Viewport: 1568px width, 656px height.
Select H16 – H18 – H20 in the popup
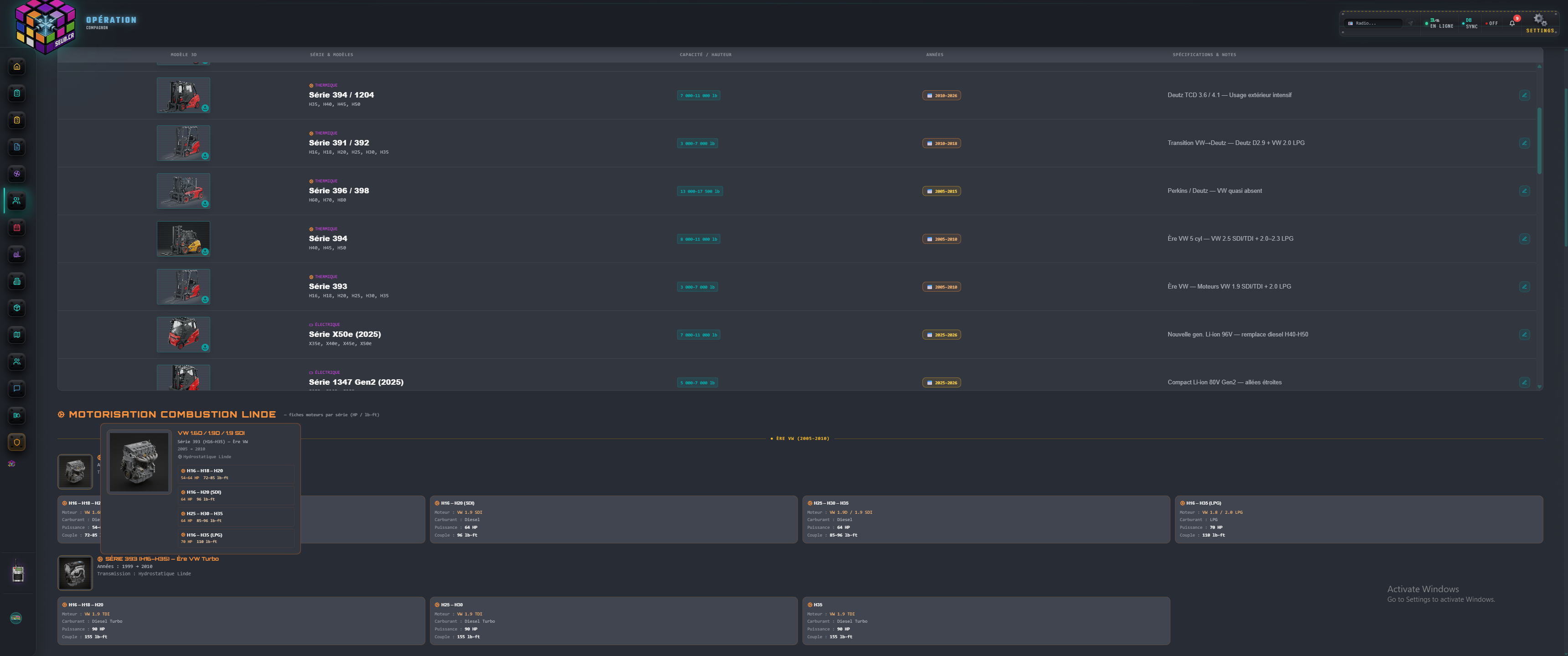(236, 474)
